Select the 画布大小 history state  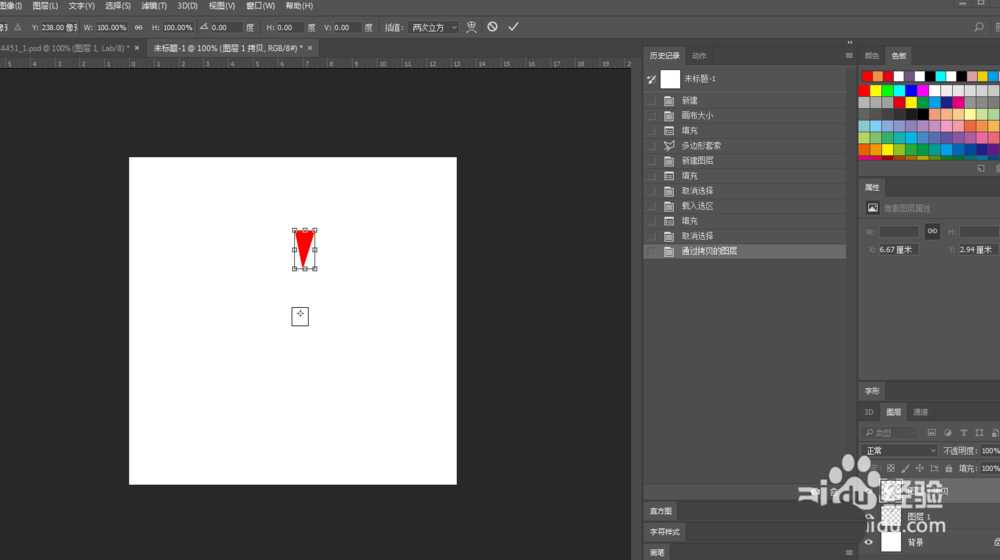(x=697, y=116)
